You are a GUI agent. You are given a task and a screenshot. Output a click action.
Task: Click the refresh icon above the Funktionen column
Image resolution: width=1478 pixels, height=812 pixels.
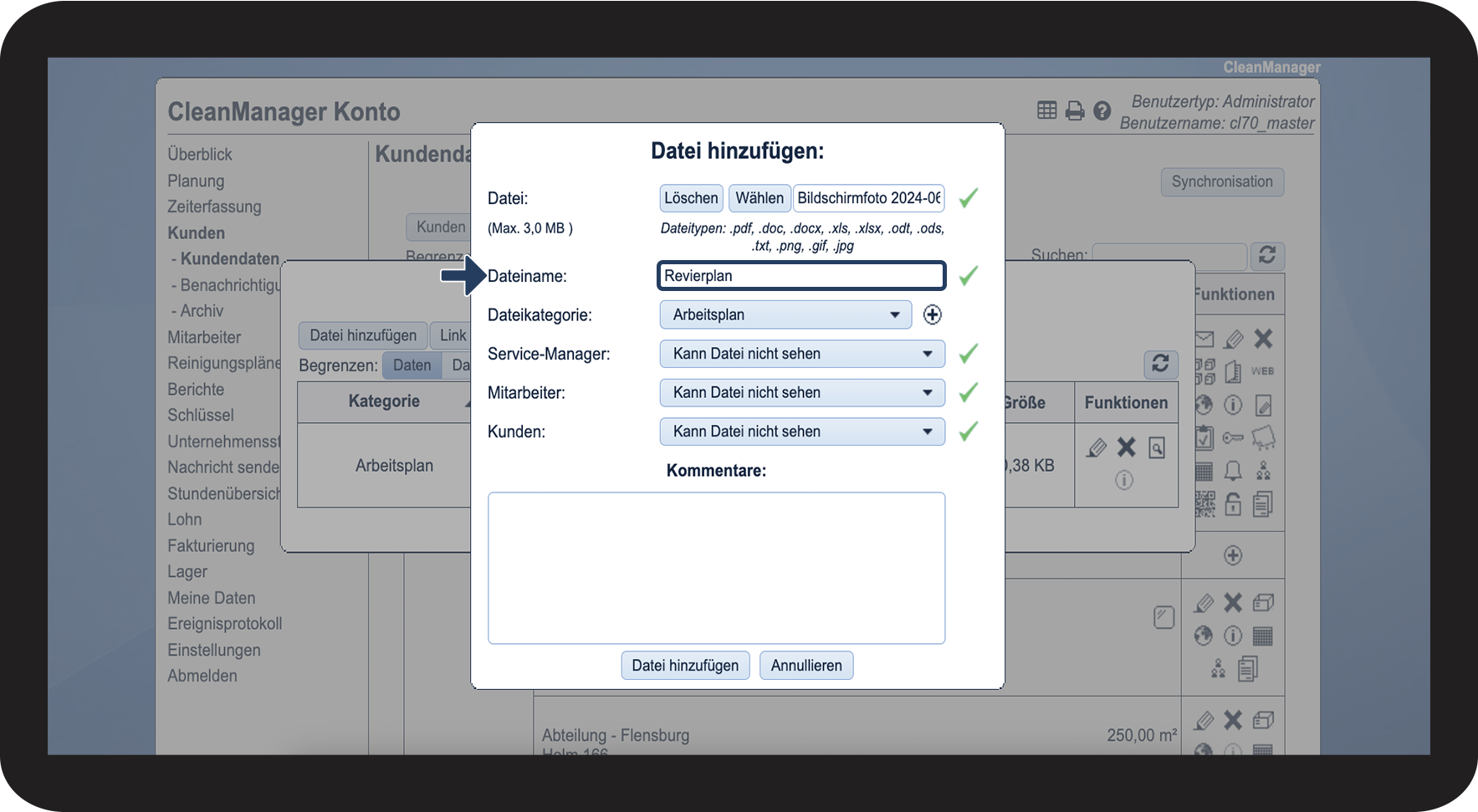1160,364
